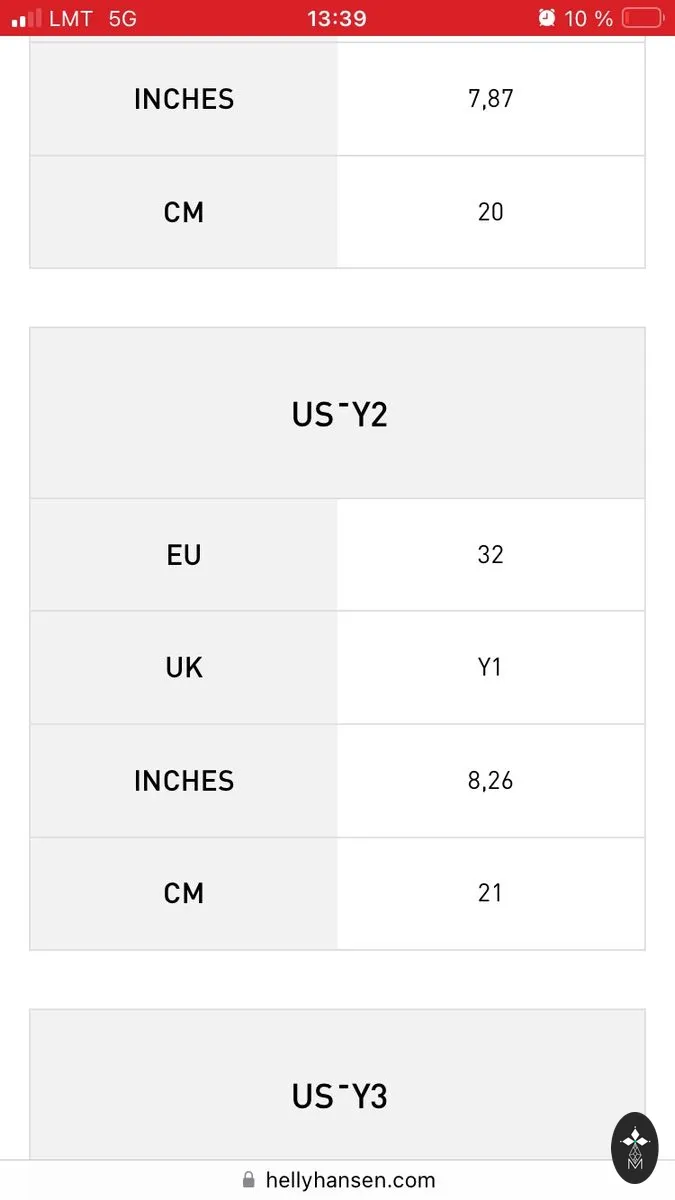Screen dimensions: 675x1200
Task: Open the floating round widget icon
Action: (x=635, y=1147)
